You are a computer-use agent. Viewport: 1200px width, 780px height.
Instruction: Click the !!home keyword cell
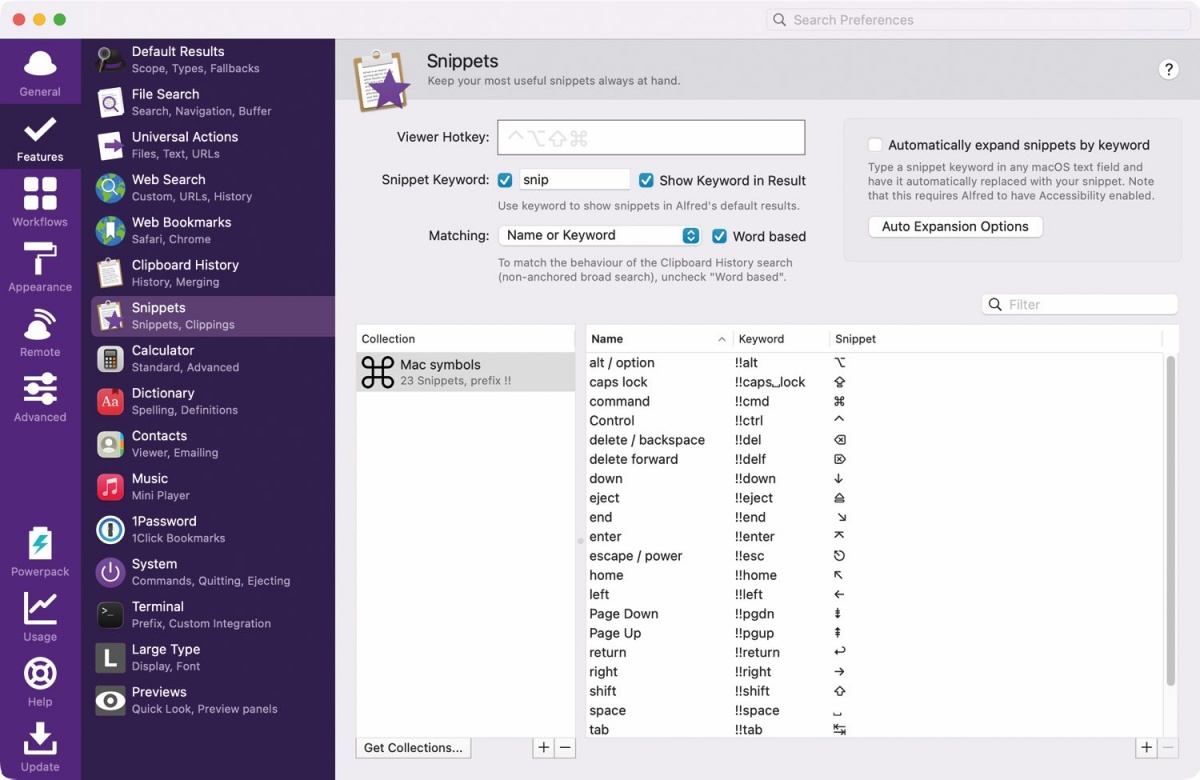756,575
